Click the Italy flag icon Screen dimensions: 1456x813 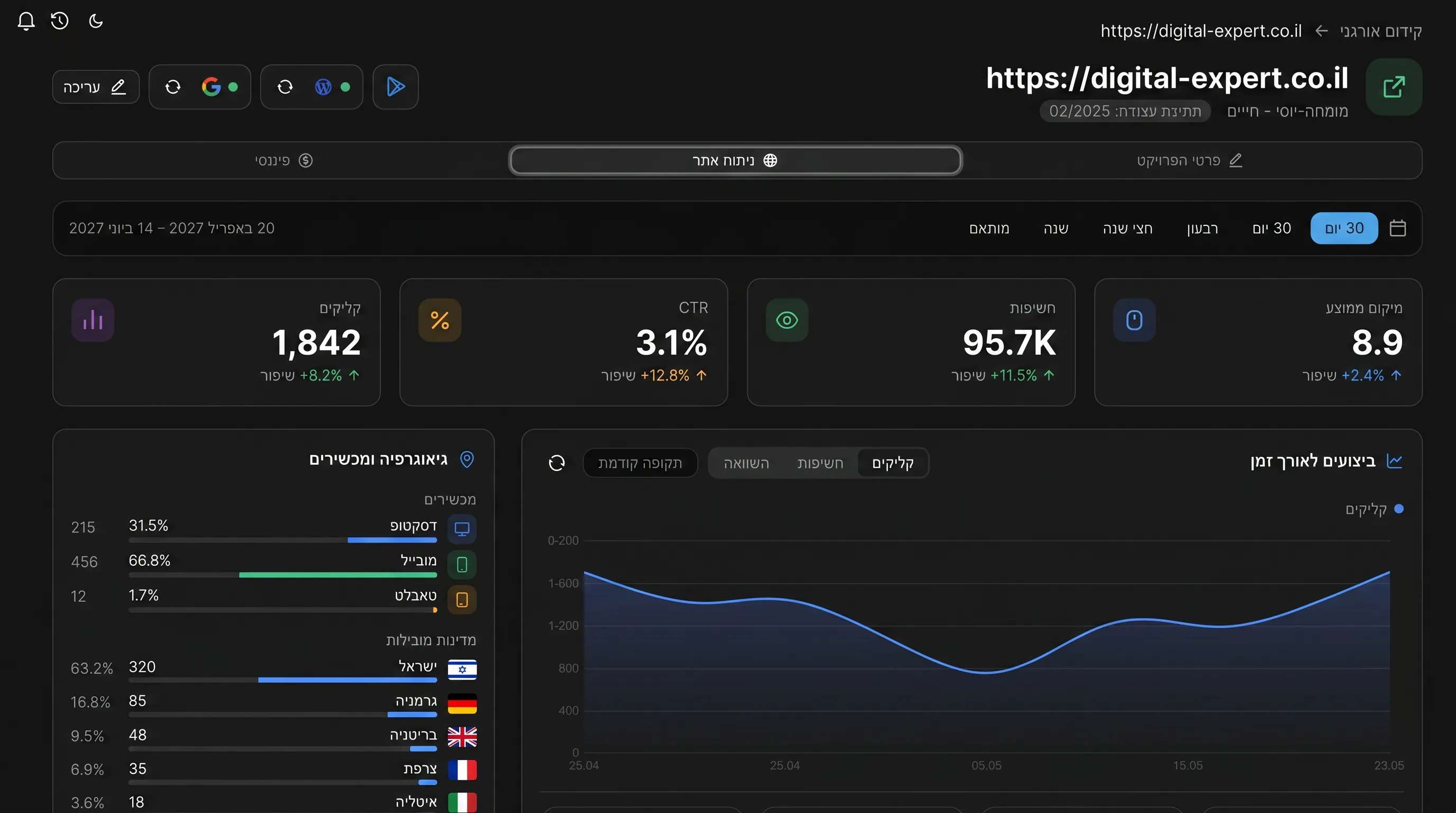coord(462,803)
